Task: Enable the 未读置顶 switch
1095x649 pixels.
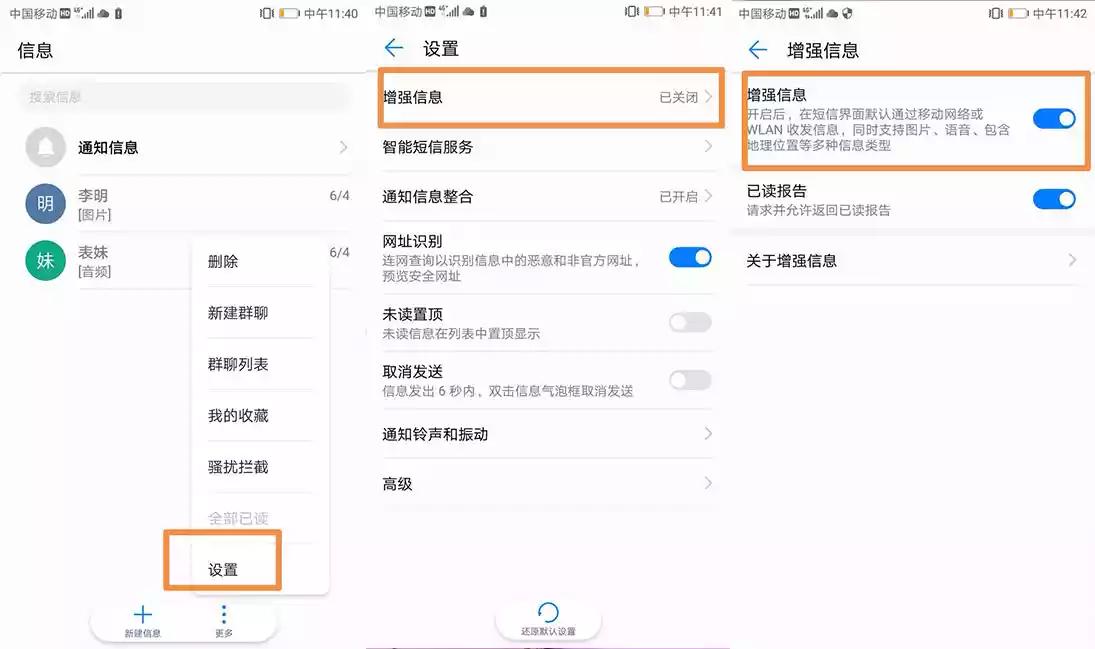Action: 689,322
